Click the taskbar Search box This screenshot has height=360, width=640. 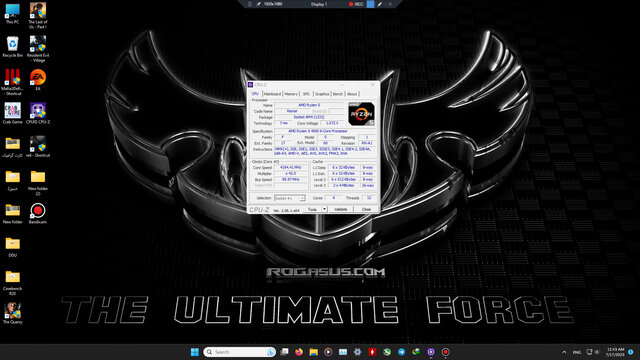click(x=239, y=352)
